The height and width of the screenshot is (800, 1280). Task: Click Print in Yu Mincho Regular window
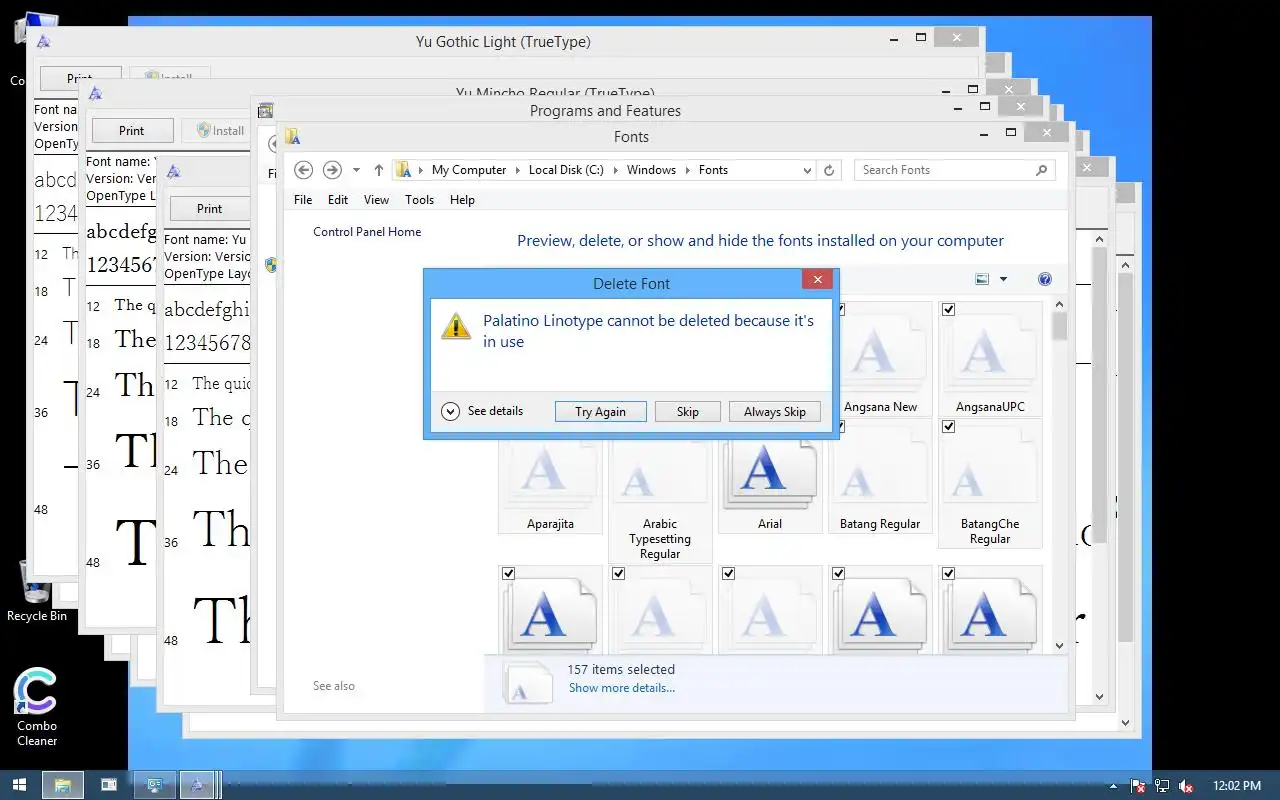coord(132,130)
